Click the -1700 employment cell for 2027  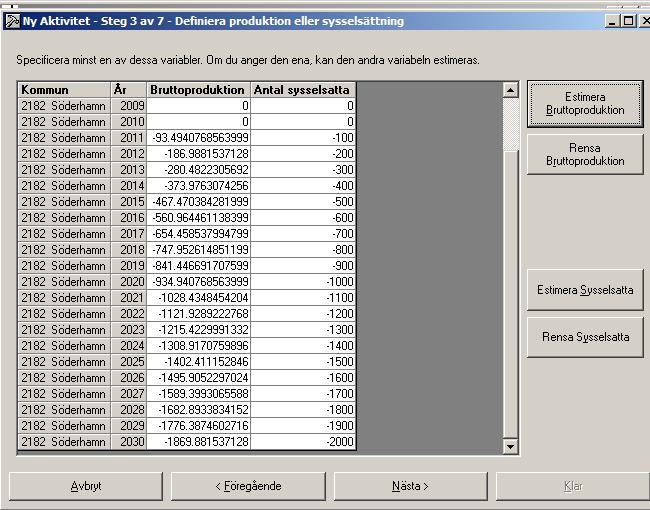click(303, 394)
